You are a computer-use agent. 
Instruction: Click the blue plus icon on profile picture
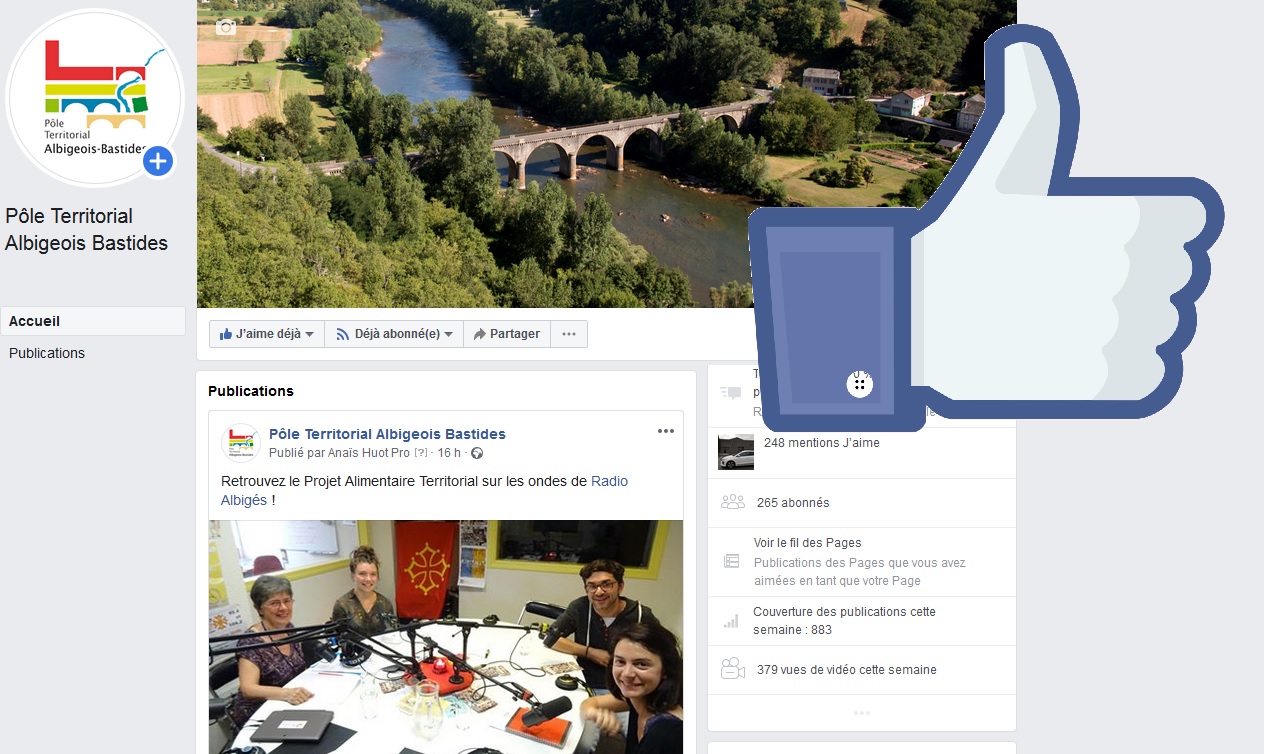(x=158, y=161)
